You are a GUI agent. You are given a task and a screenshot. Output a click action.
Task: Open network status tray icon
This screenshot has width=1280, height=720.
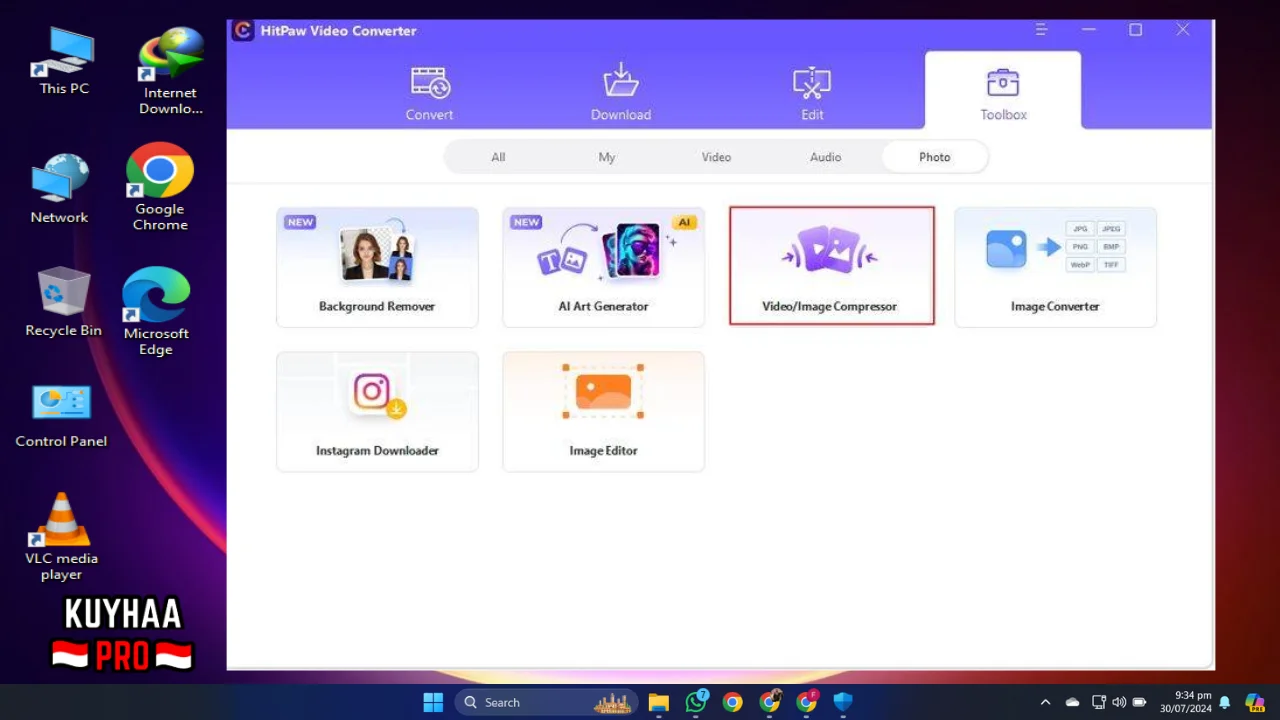[1099, 702]
